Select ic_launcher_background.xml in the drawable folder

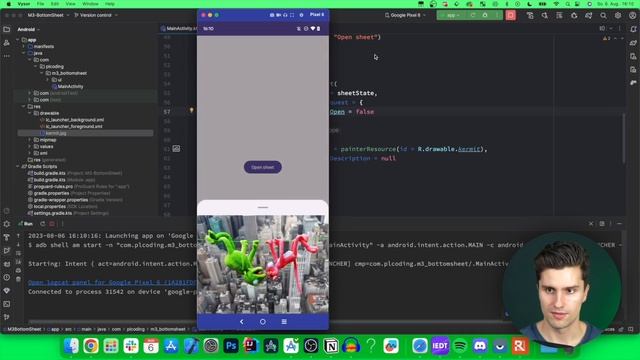[72, 120]
